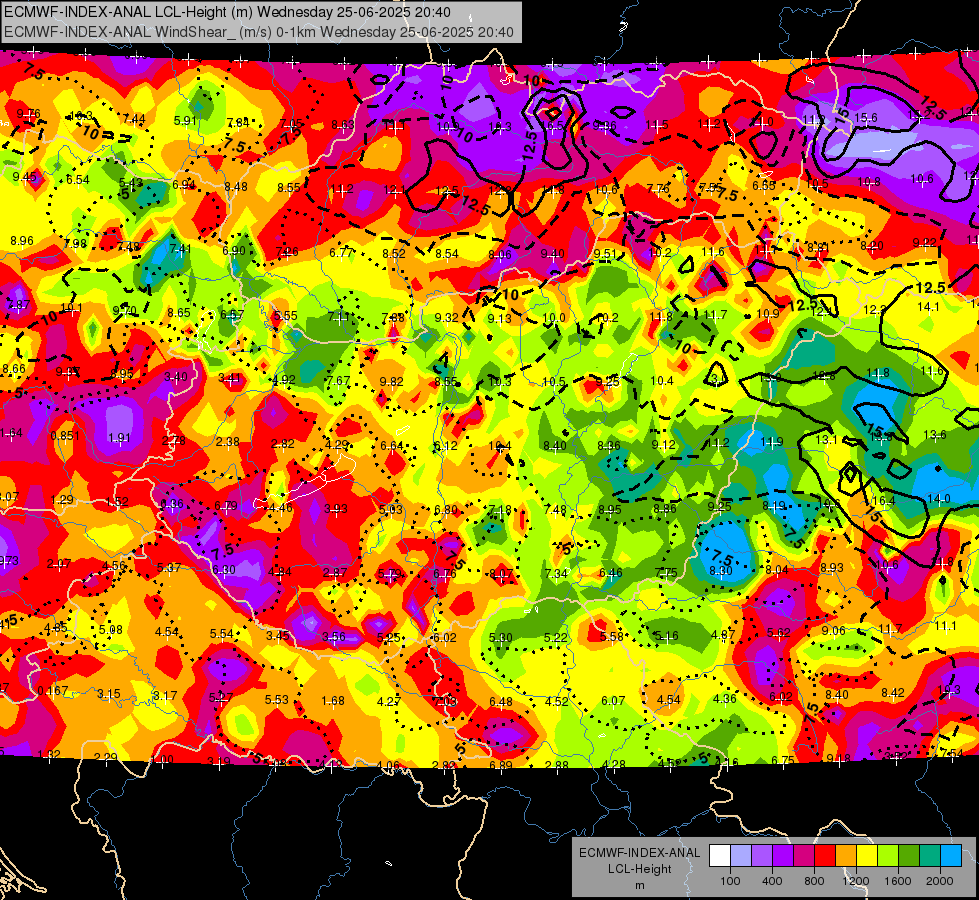Select the map value '7.87'
Screen dimensions: 979x900
[18, 305]
